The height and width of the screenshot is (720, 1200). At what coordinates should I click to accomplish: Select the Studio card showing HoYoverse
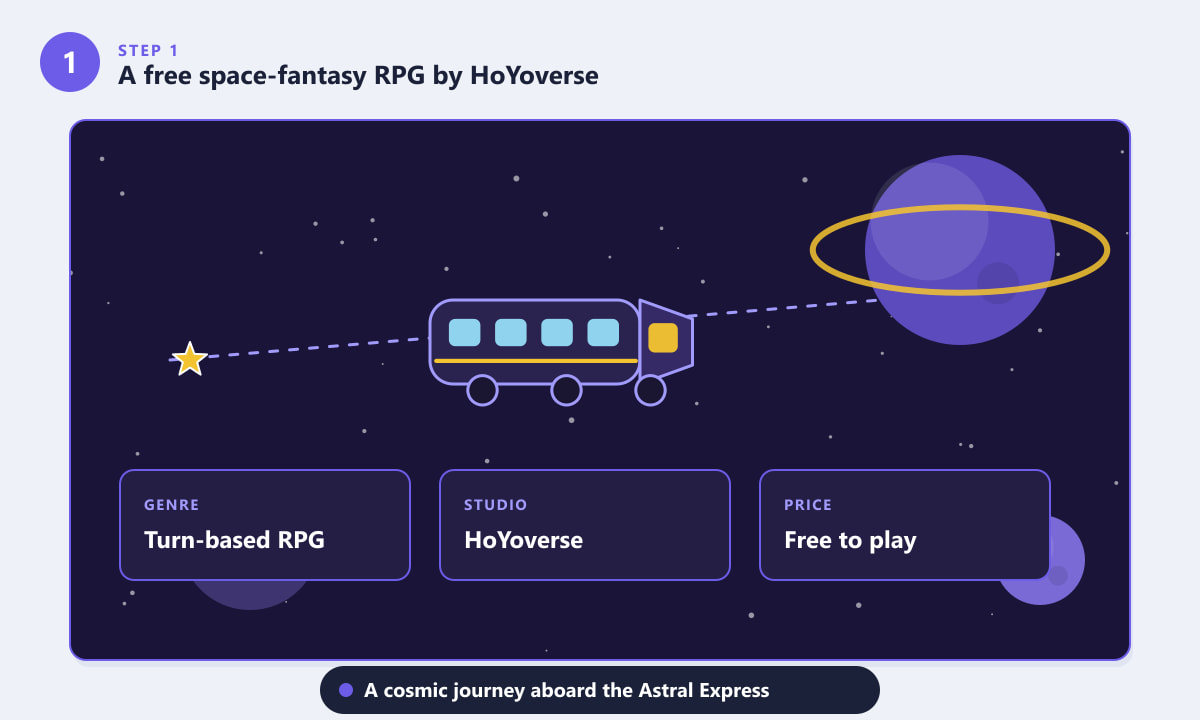(x=585, y=525)
